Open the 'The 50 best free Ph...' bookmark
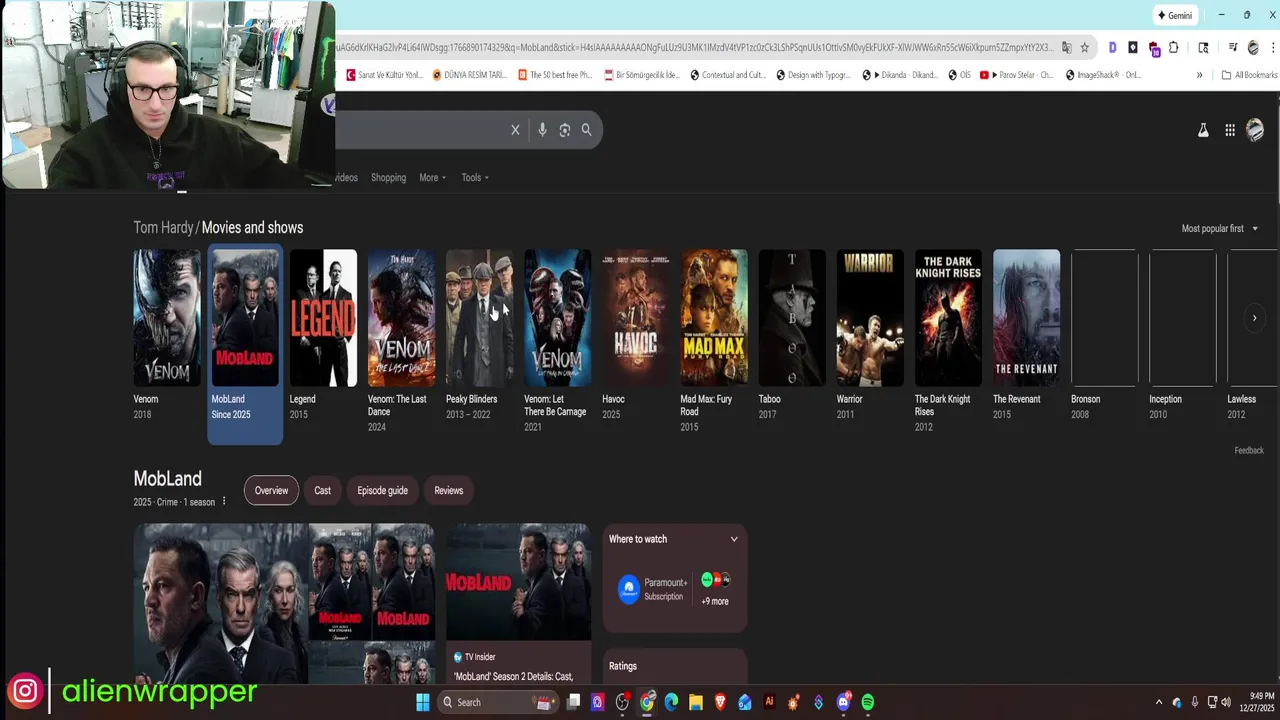This screenshot has width=1280, height=720. coord(555,75)
